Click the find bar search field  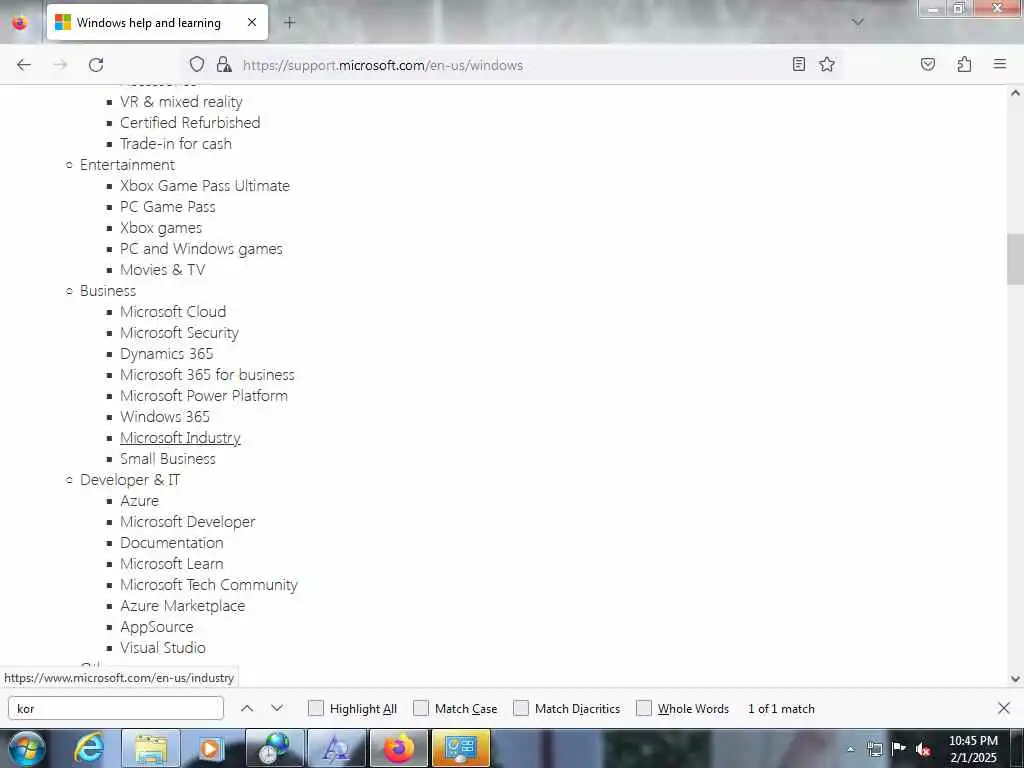point(116,709)
